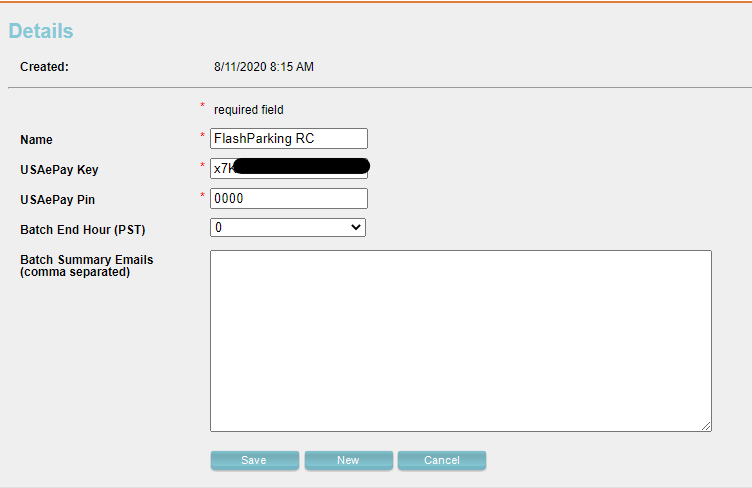The height and width of the screenshot is (488, 752).
Task: Click the Created label
Action: coord(44,67)
